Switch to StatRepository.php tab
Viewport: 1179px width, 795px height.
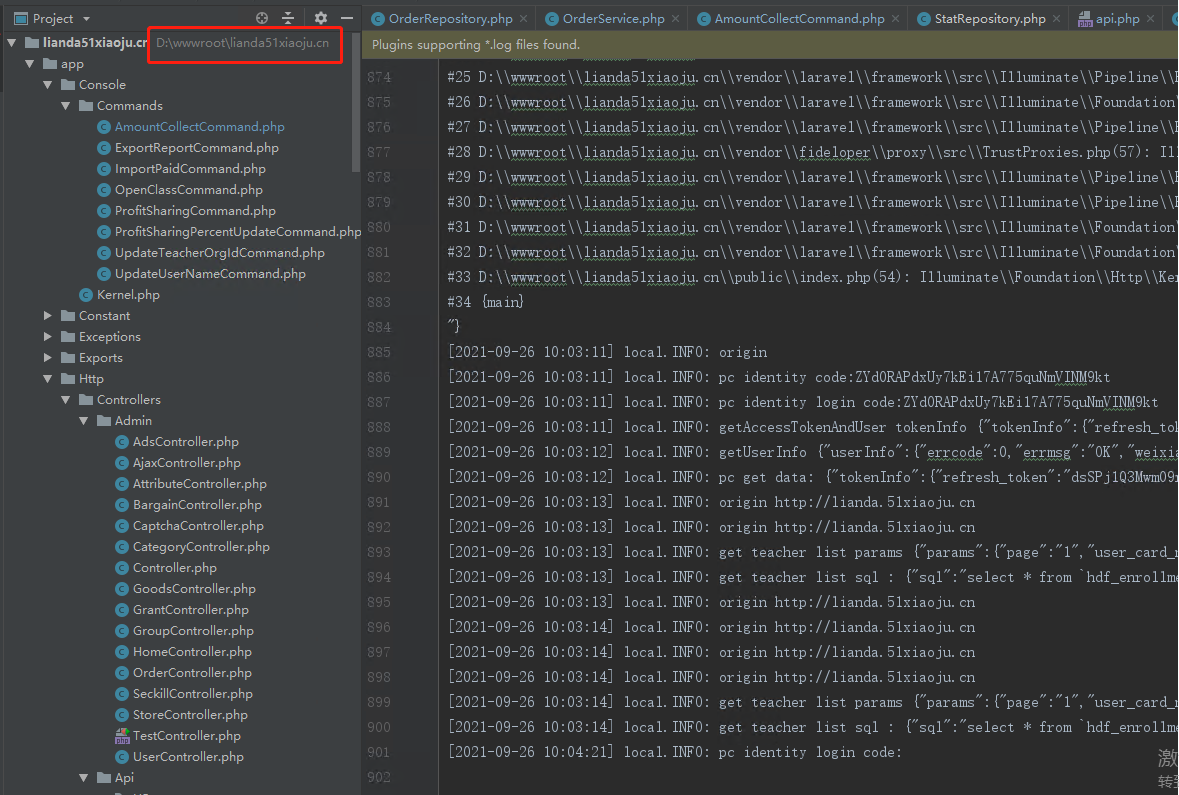[x=990, y=19]
